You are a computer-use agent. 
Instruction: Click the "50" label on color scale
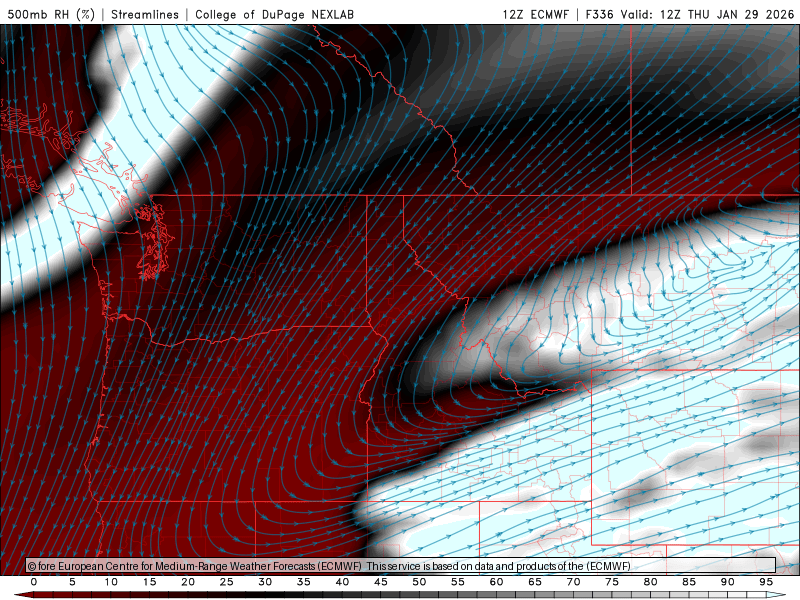pos(419,582)
